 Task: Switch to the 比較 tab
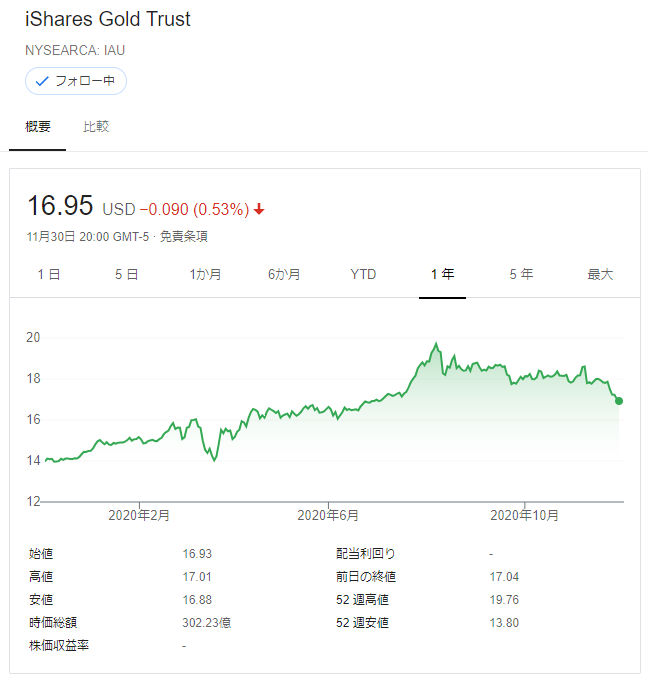[96, 126]
